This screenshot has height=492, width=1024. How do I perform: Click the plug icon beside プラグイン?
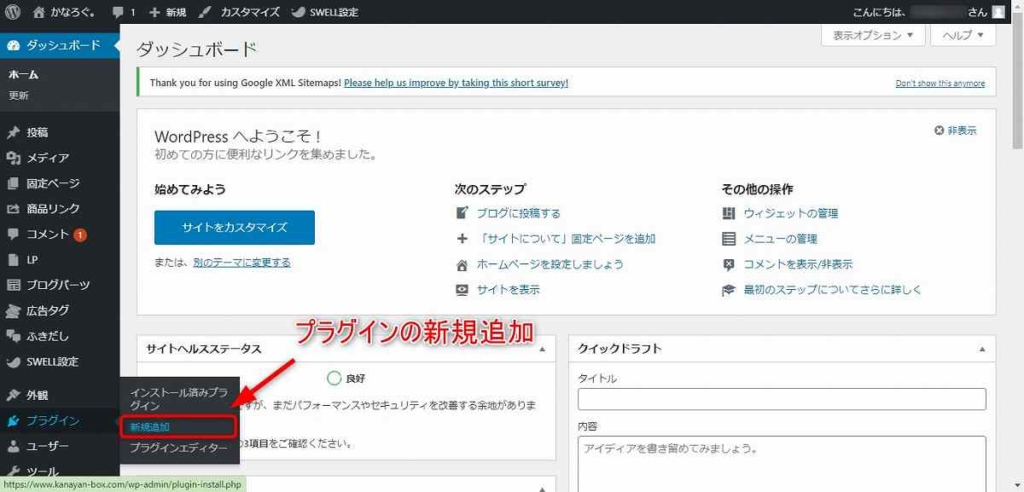coord(12,421)
